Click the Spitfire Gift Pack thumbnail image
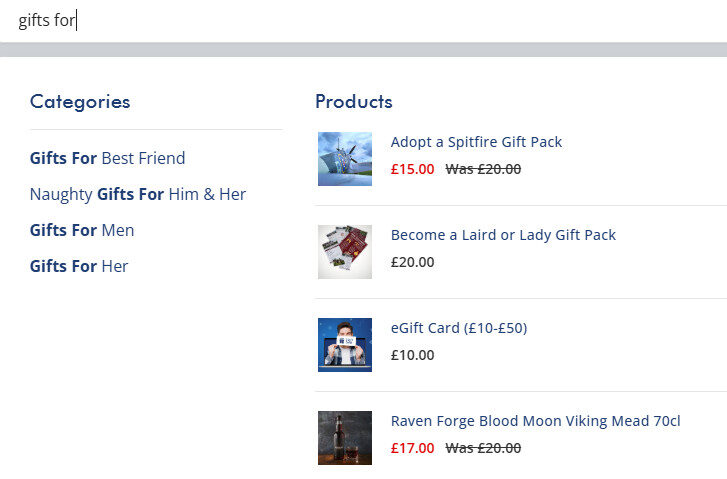The width and height of the screenshot is (727, 479). [x=345, y=159]
